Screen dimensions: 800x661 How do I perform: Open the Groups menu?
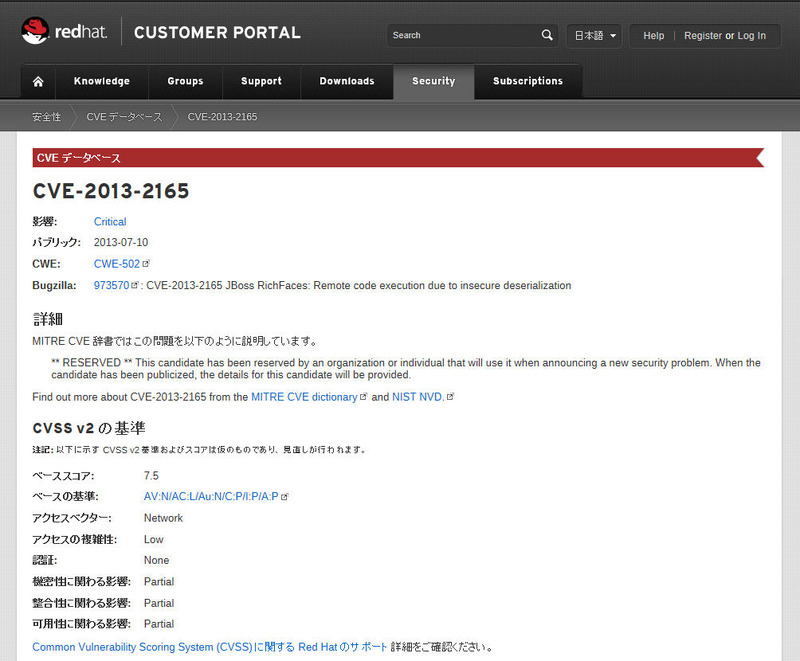click(185, 81)
